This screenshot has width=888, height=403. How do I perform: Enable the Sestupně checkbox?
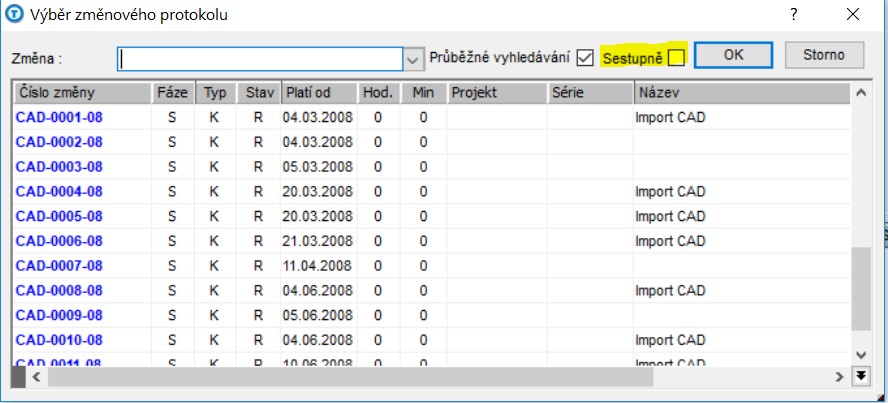coord(676,58)
